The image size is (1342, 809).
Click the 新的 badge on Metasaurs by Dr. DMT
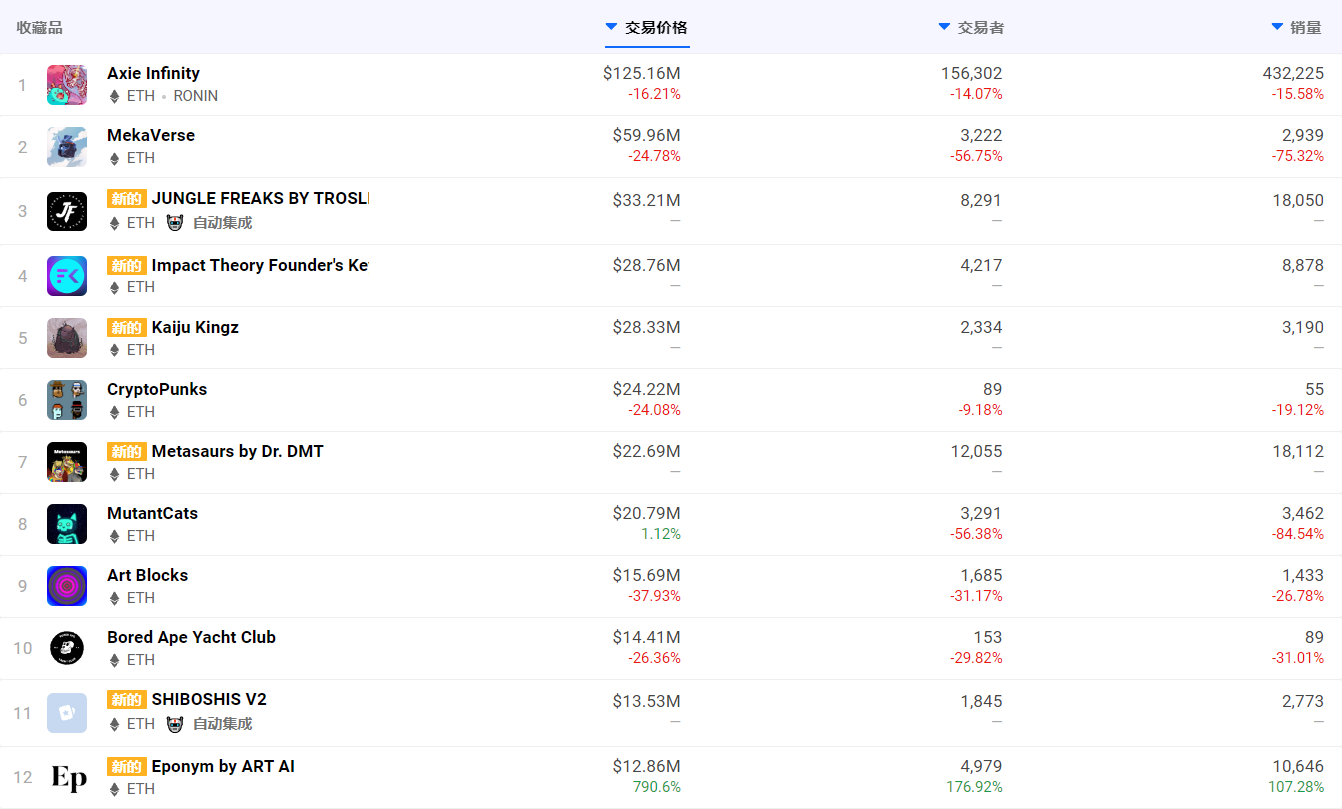[127, 451]
